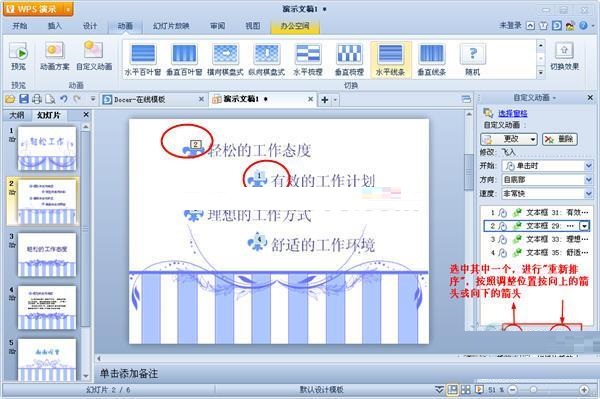600x399 pixels.
Task: Click text 舒适的工作环境 on slide
Action: [x=323, y=244]
